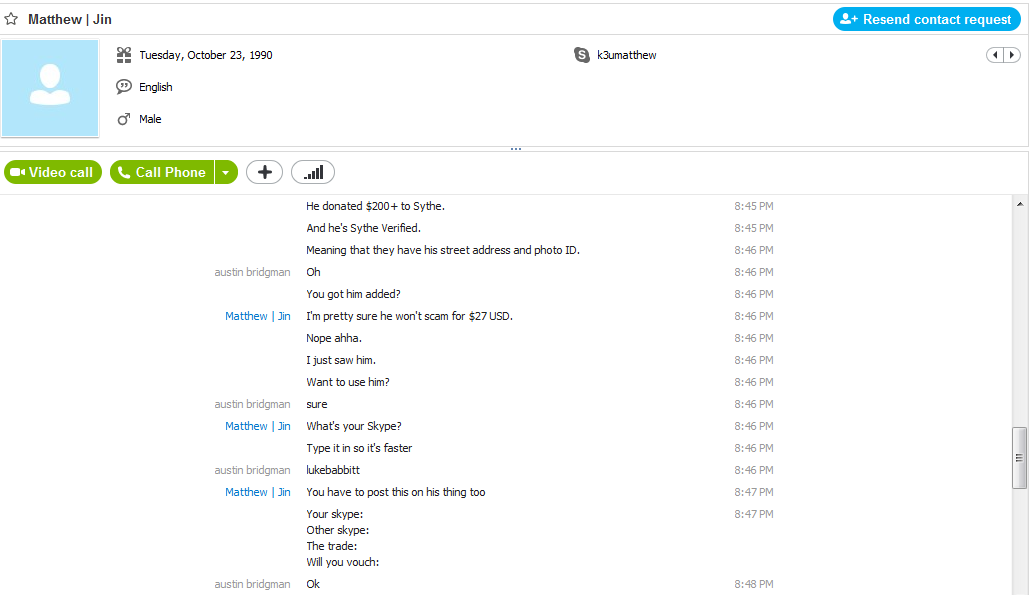Click the Skype name k3umatthew
Screen dimensions: 1030x595
628,55
